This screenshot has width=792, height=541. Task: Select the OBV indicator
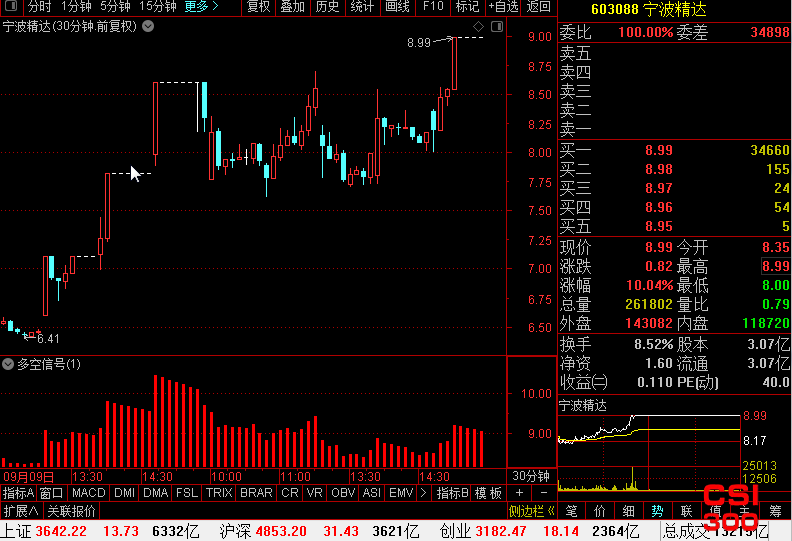tap(343, 493)
